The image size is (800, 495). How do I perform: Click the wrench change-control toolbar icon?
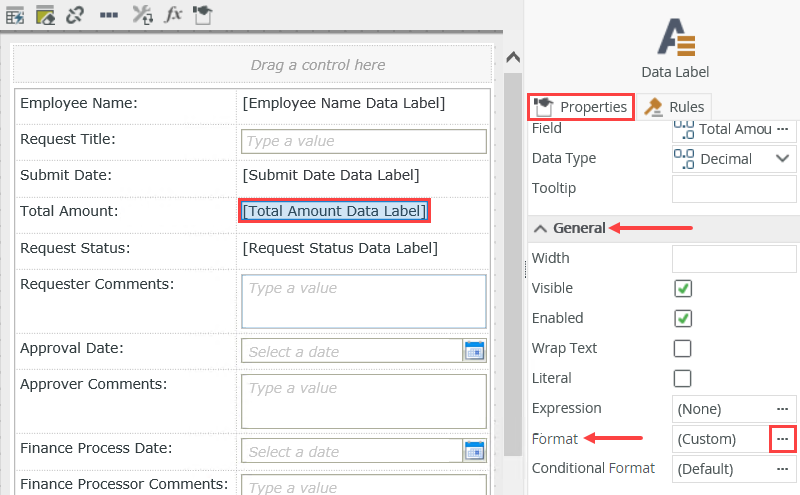coord(142,15)
